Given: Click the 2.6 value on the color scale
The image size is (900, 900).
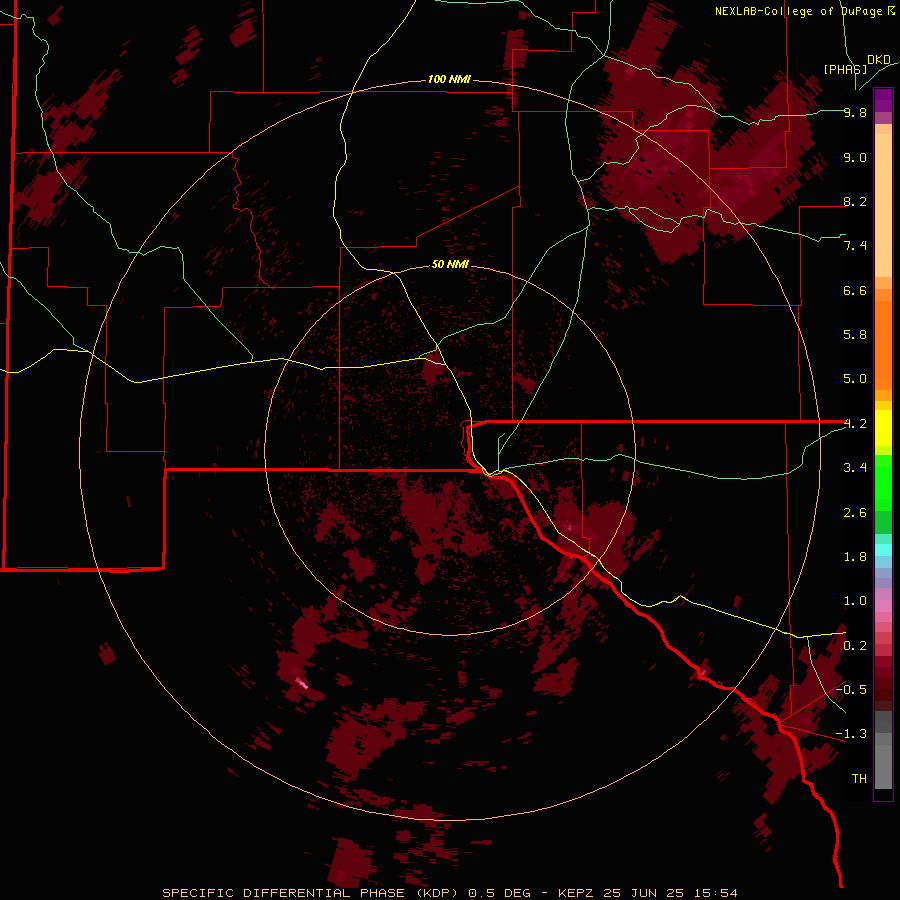Looking at the screenshot, I should (855, 513).
